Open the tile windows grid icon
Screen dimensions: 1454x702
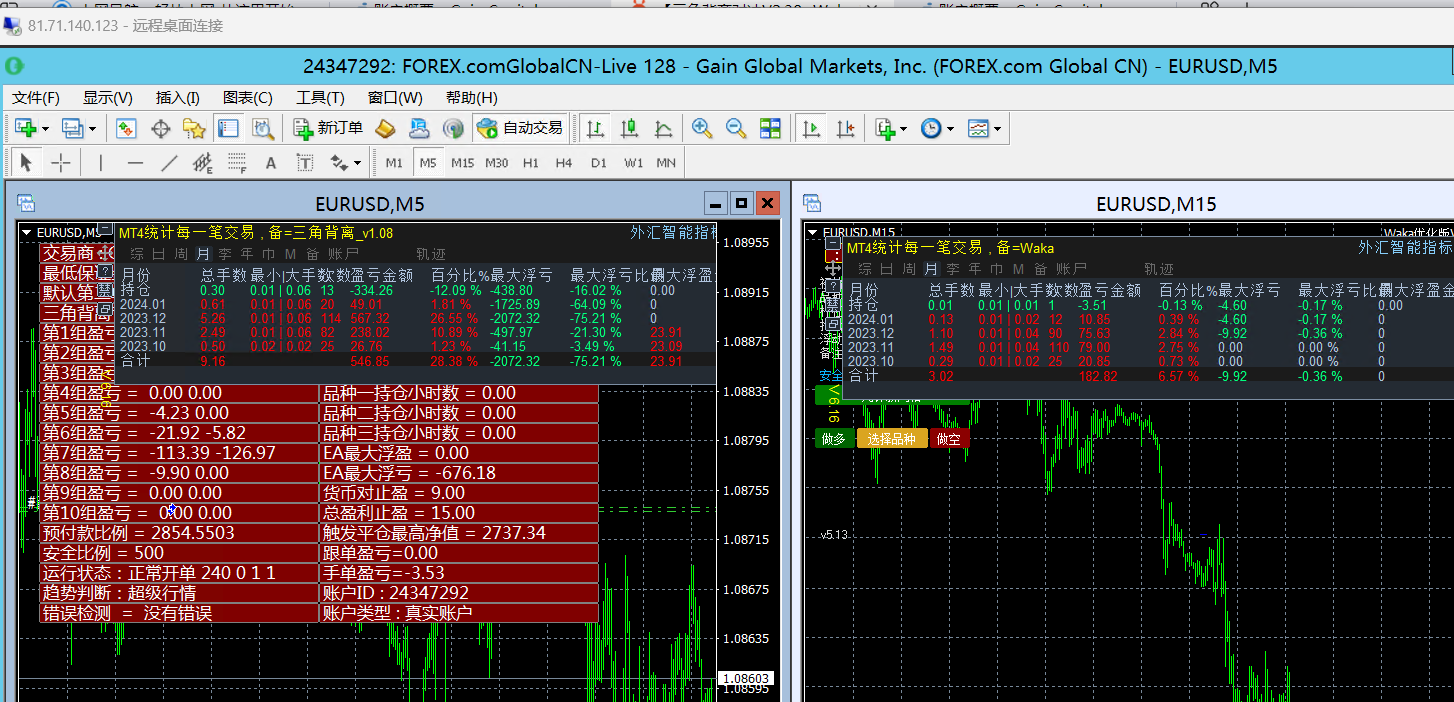[x=770, y=128]
